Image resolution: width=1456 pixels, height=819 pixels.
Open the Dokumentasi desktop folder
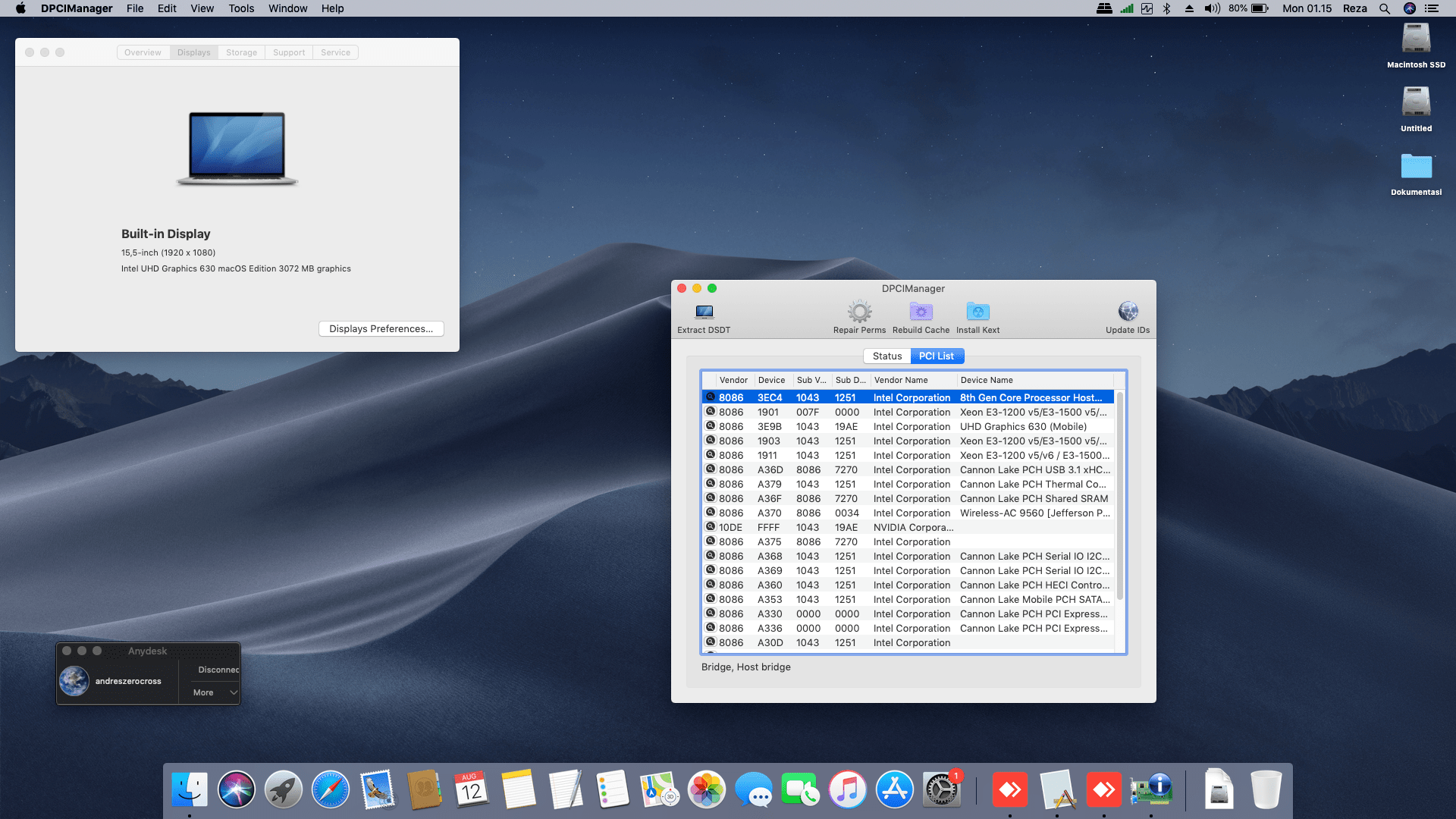coord(1416,167)
